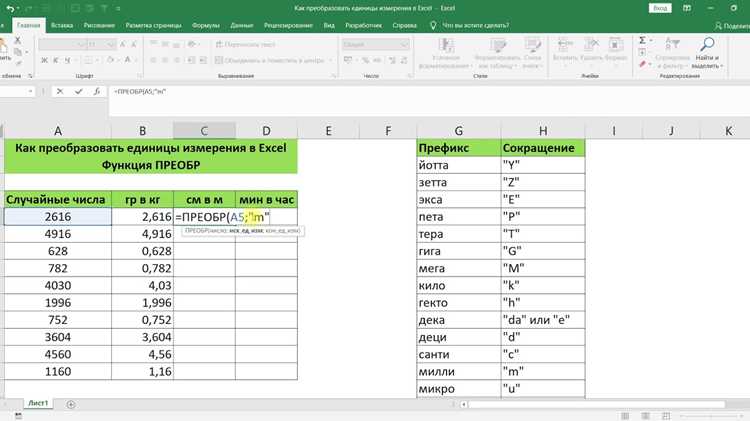This screenshot has height=421, width=750.
Task: Switch to Page Break Preview in status bar
Action: (x=666, y=416)
